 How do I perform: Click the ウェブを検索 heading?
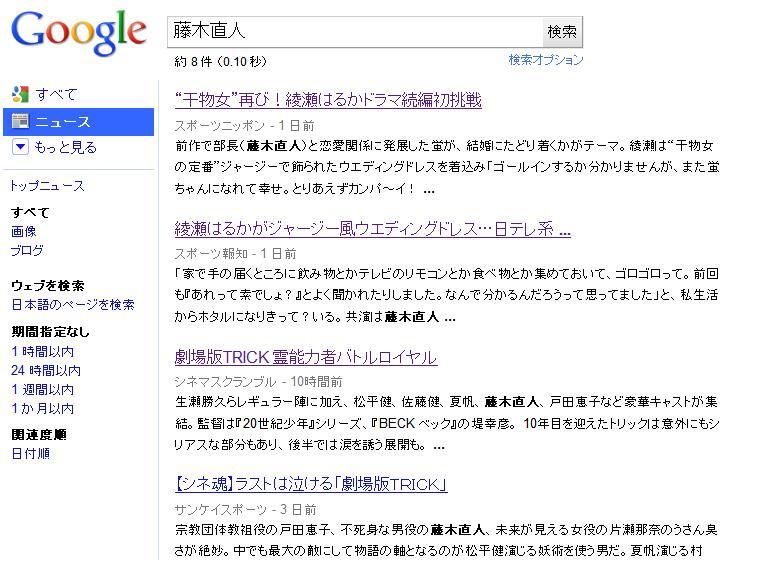[48, 286]
